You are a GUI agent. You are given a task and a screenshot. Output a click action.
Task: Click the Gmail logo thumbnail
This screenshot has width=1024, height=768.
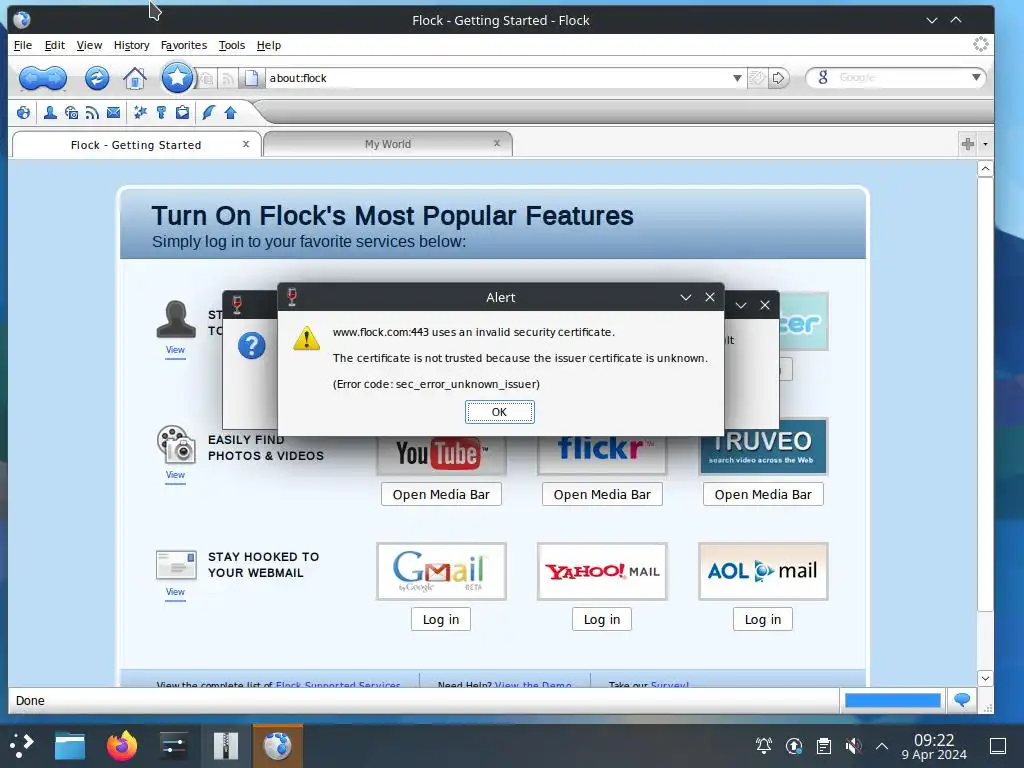point(441,571)
